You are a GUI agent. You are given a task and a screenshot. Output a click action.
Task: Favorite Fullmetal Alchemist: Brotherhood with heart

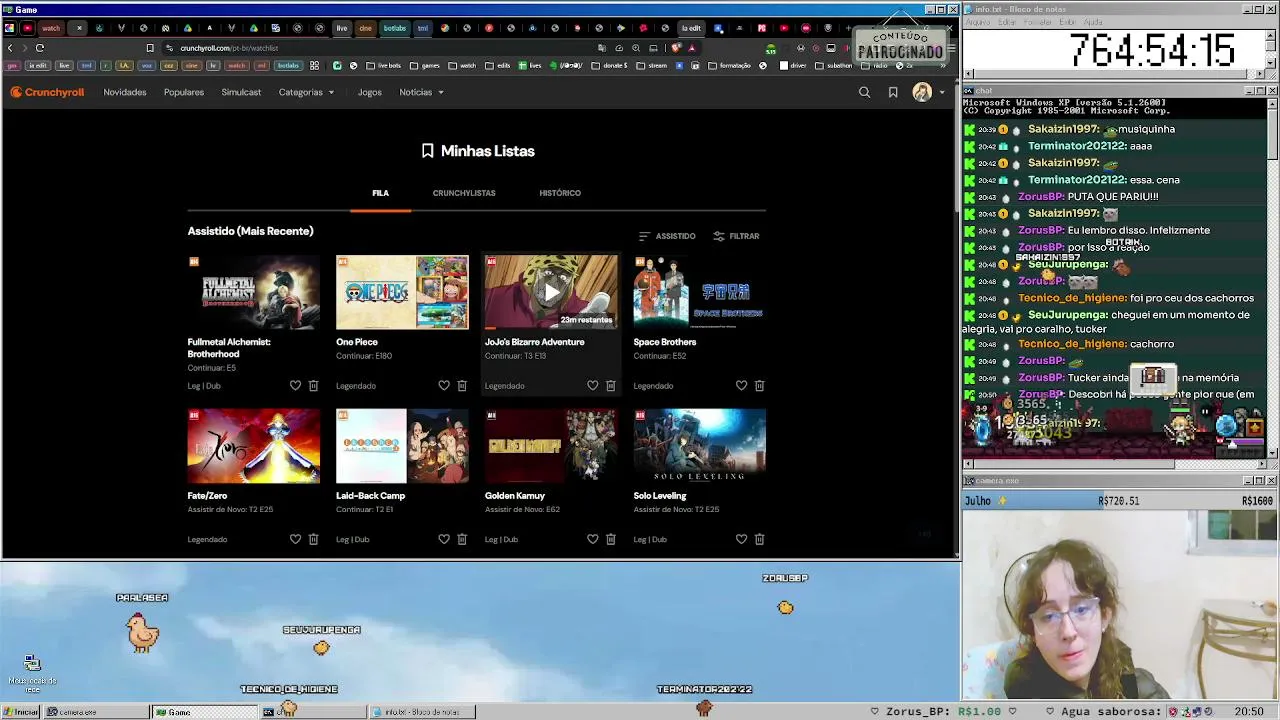coord(295,385)
